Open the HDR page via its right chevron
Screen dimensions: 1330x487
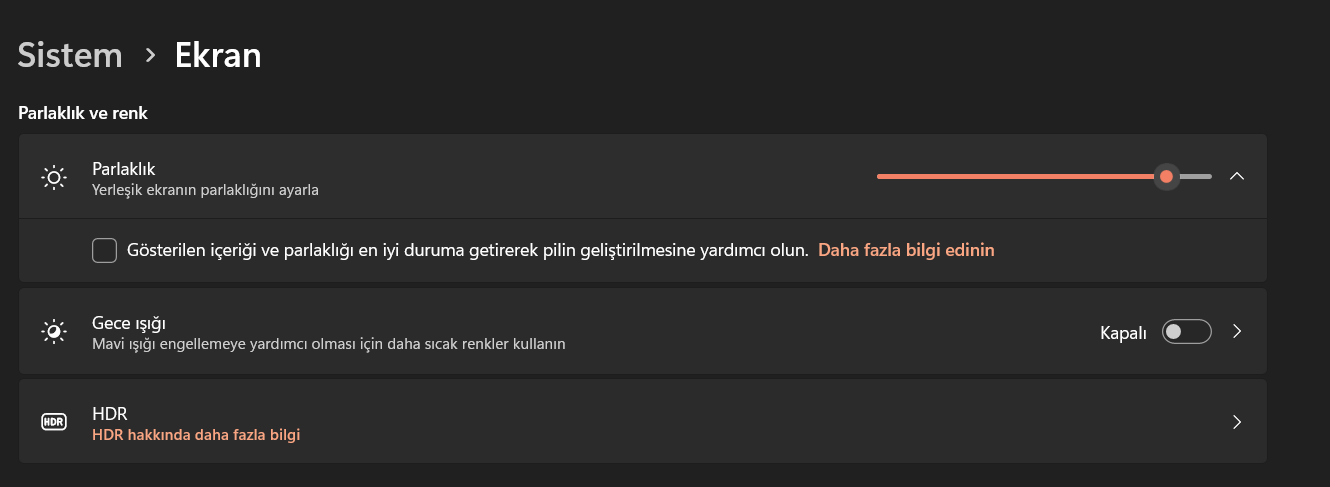[x=1237, y=422]
